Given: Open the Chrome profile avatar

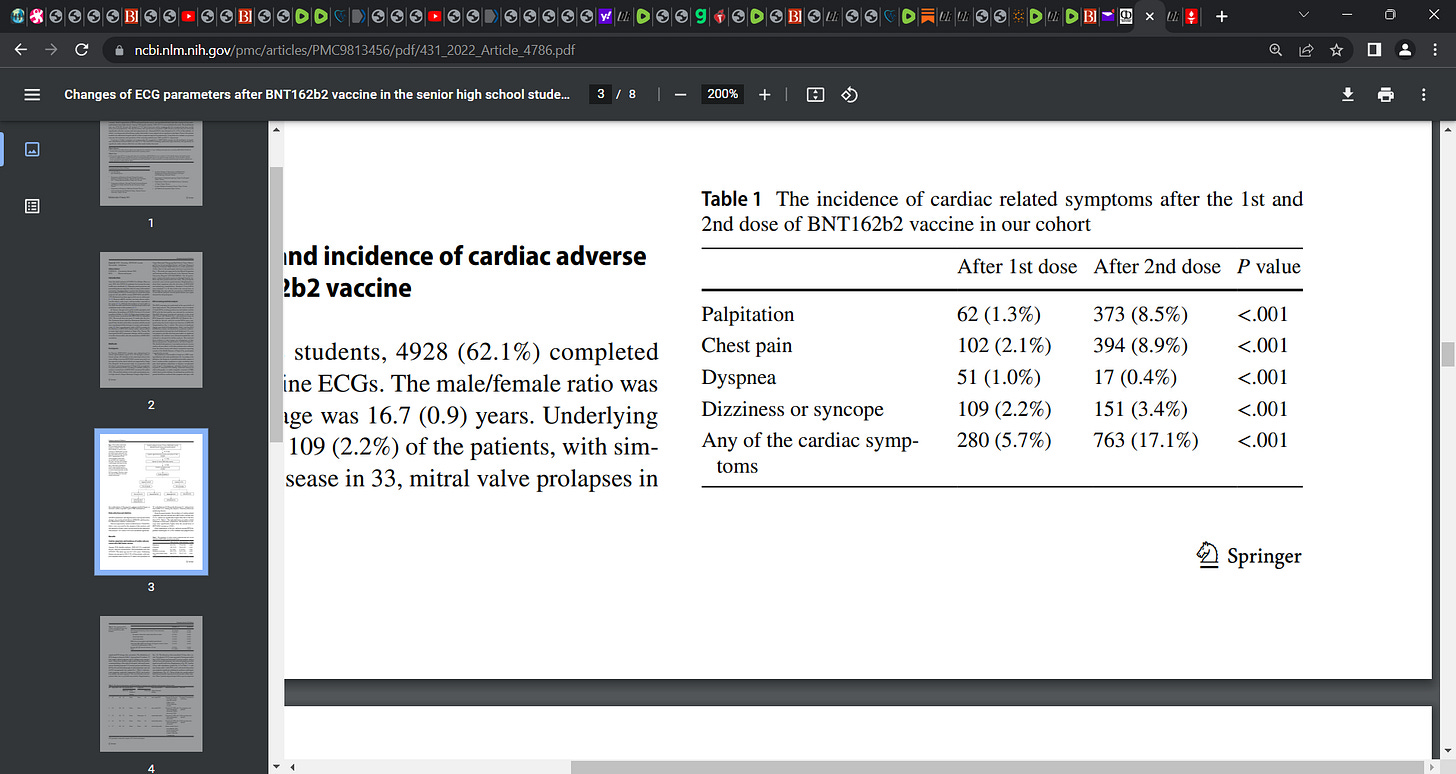Looking at the screenshot, I should click(x=1404, y=50).
